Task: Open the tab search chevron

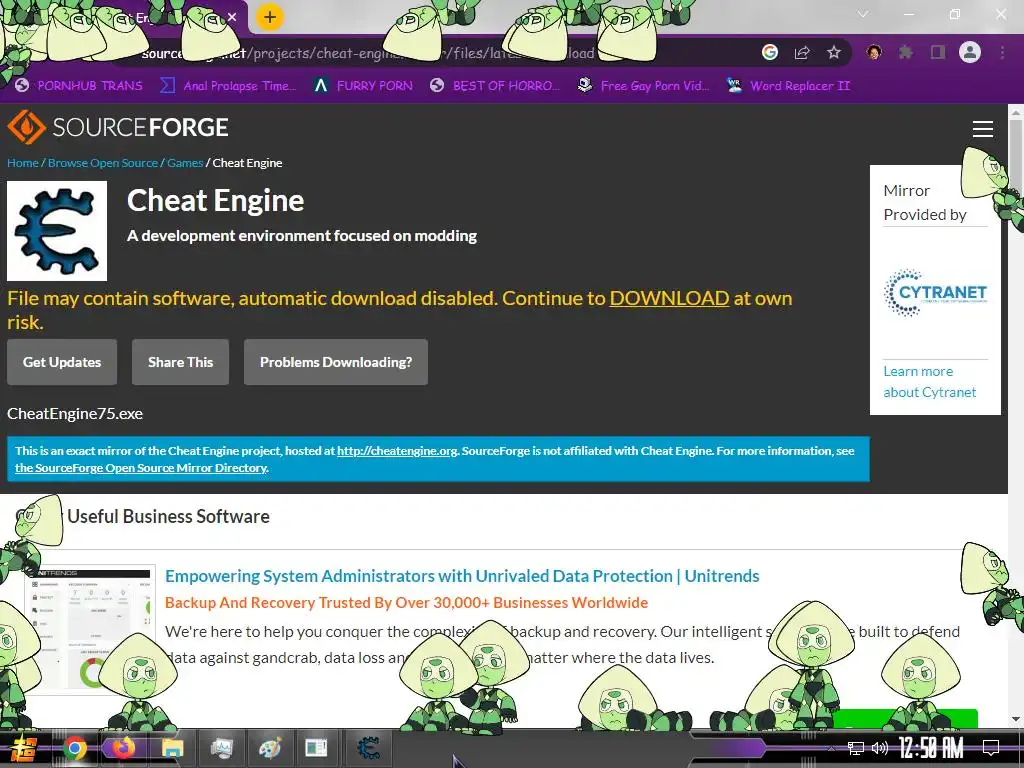Action: [x=863, y=14]
